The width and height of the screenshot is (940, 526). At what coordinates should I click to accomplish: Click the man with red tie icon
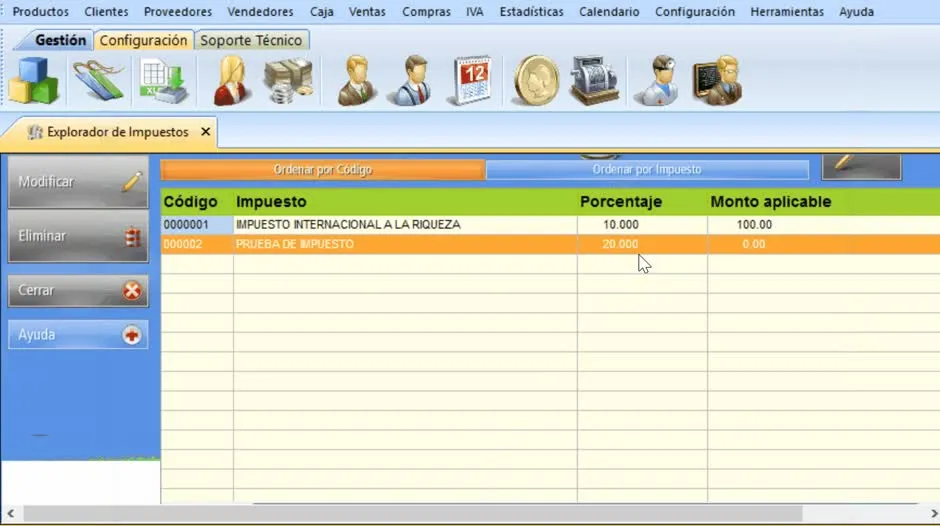pyautogui.click(x=412, y=80)
